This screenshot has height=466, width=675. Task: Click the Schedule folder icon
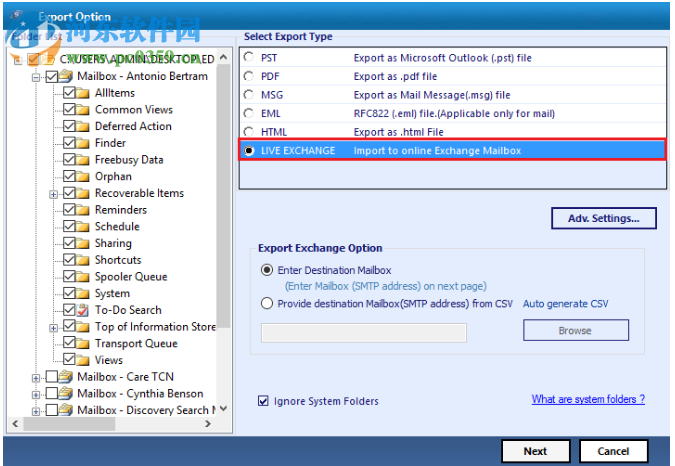click(x=83, y=226)
